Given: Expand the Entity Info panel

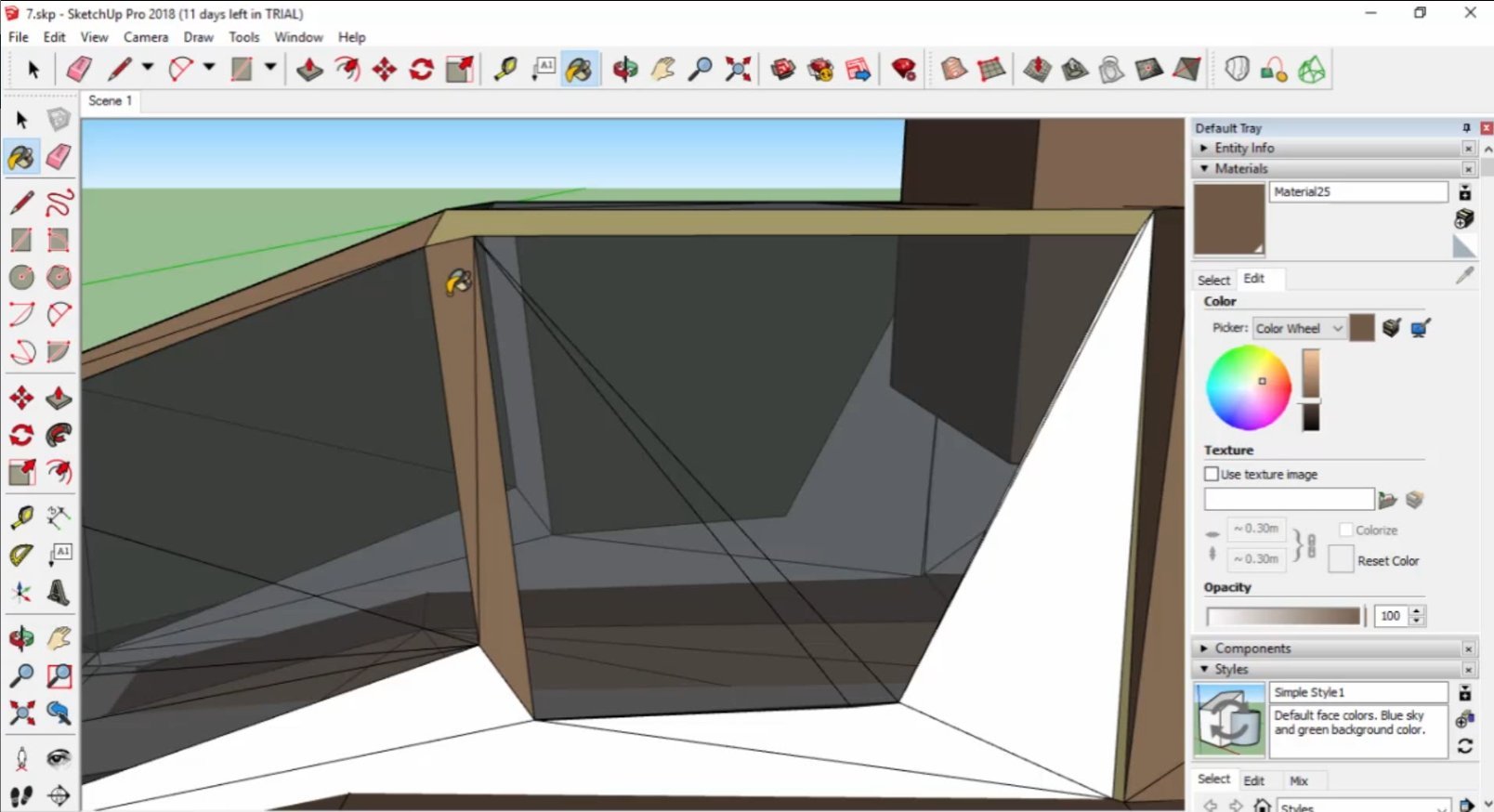Looking at the screenshot, I should [x=1243, y=148].
